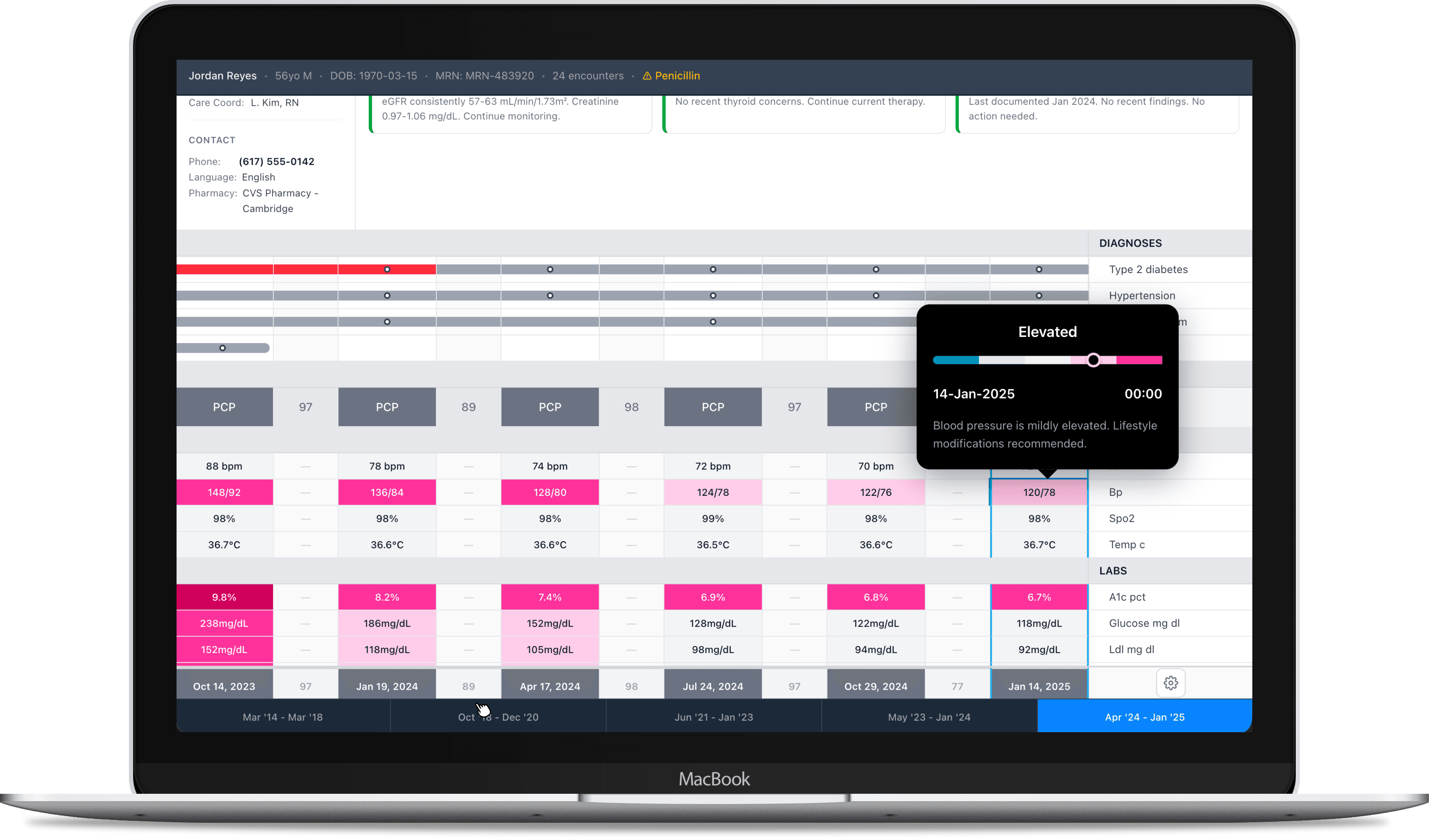Viewport: 1429px width, 840px height.
Task: Select the 9.8% A1c value cell
Action: (x=224, y=597)
